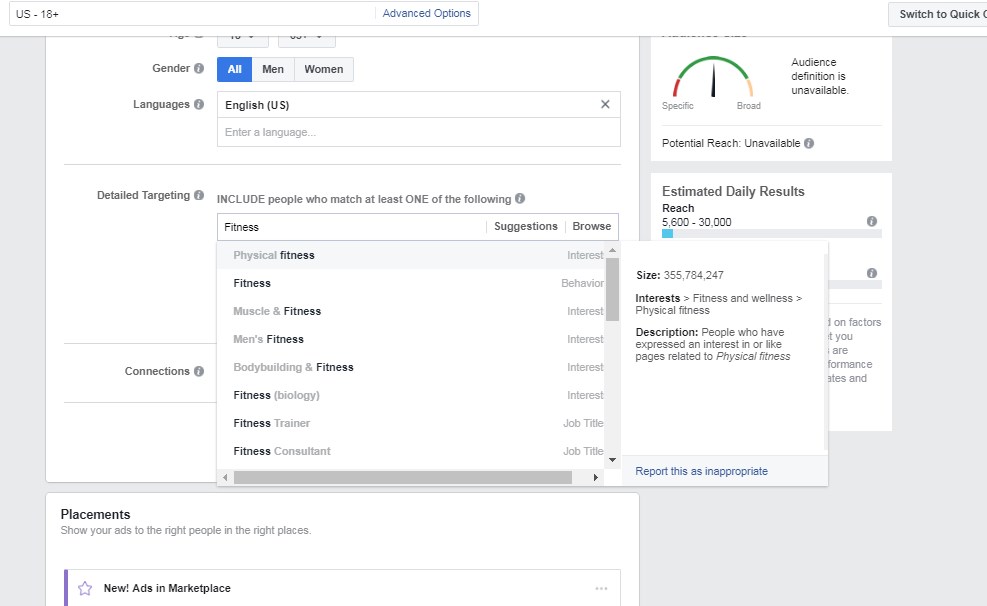Click the info icon next to Gender
987x606 pixels.
coord(199,69)
